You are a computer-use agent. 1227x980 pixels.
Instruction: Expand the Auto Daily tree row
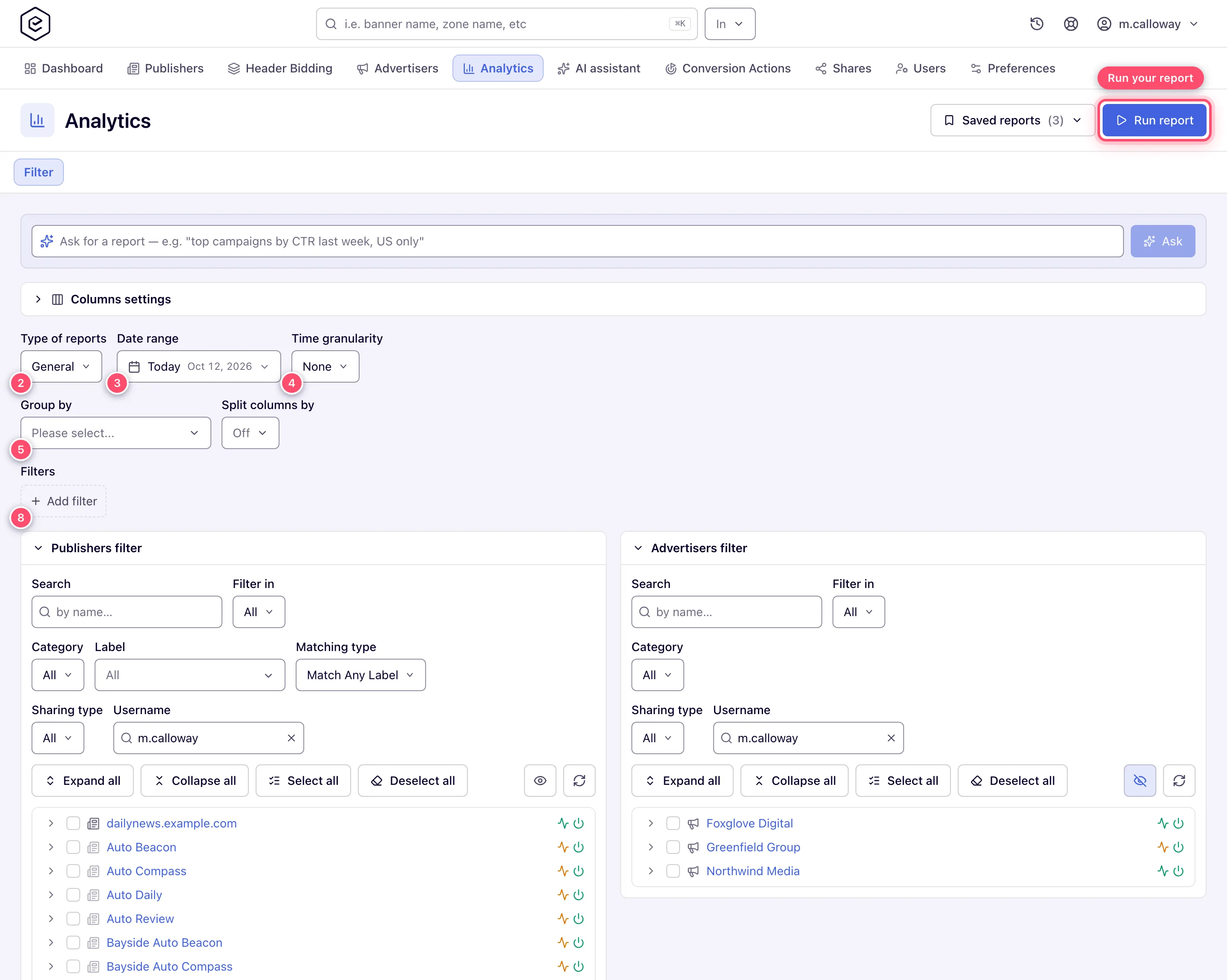51,895
